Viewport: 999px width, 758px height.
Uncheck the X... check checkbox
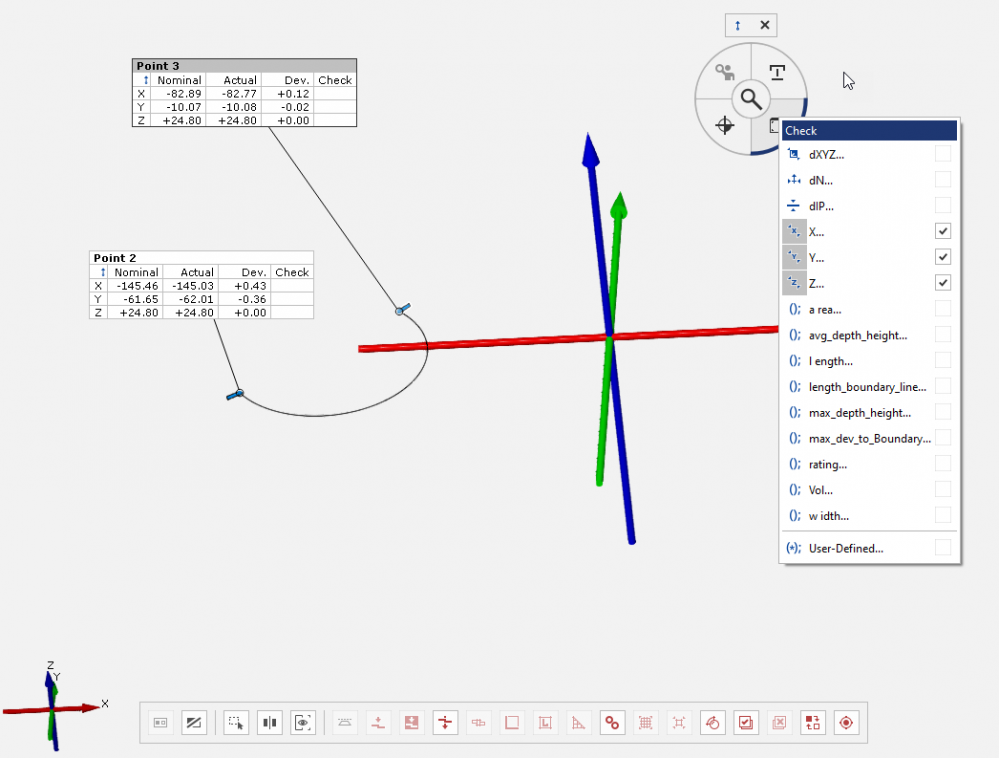pyautogui.click(x=942, y=231)
